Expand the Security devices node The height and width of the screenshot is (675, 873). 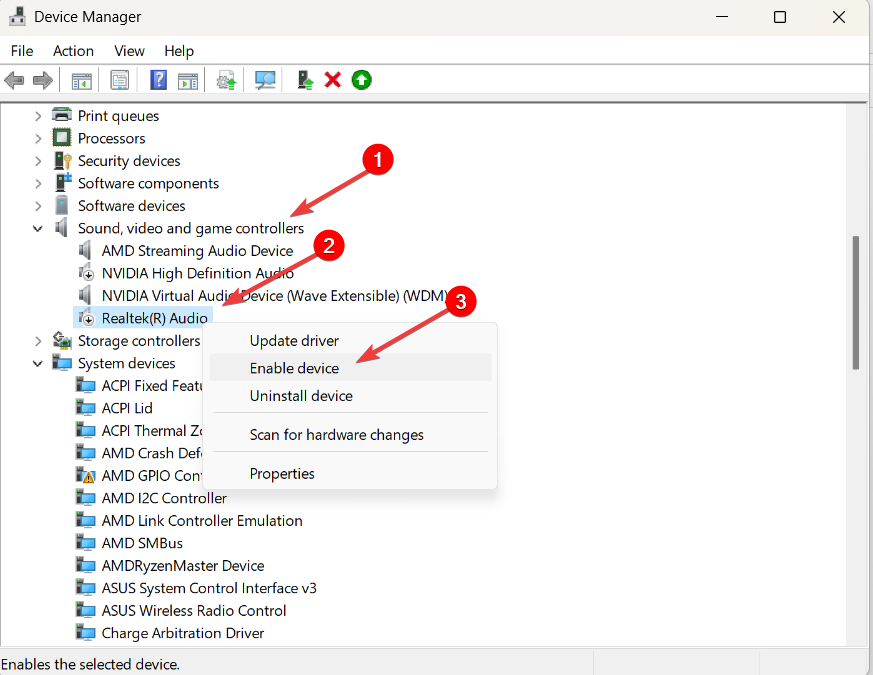[38, 161]
